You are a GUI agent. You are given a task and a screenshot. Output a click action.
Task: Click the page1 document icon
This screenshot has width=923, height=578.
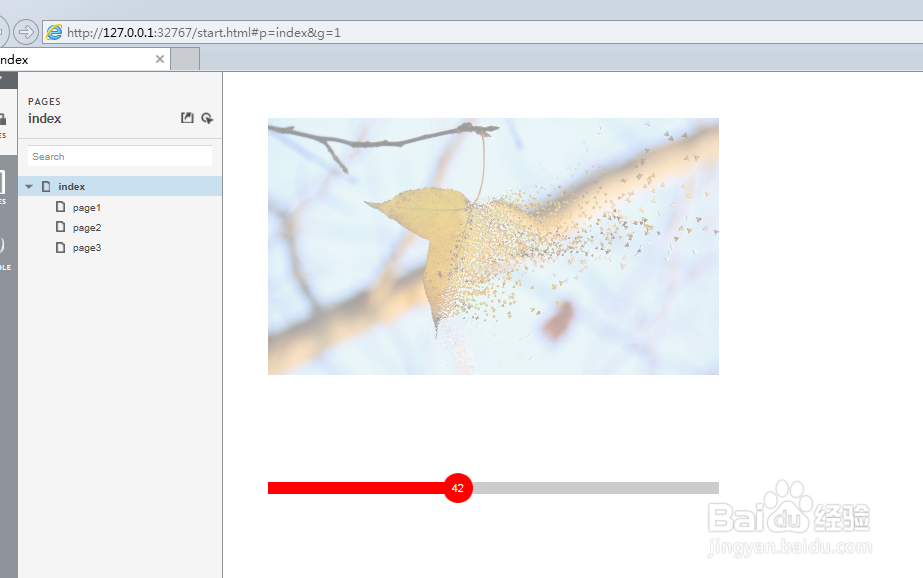point(60,207)
